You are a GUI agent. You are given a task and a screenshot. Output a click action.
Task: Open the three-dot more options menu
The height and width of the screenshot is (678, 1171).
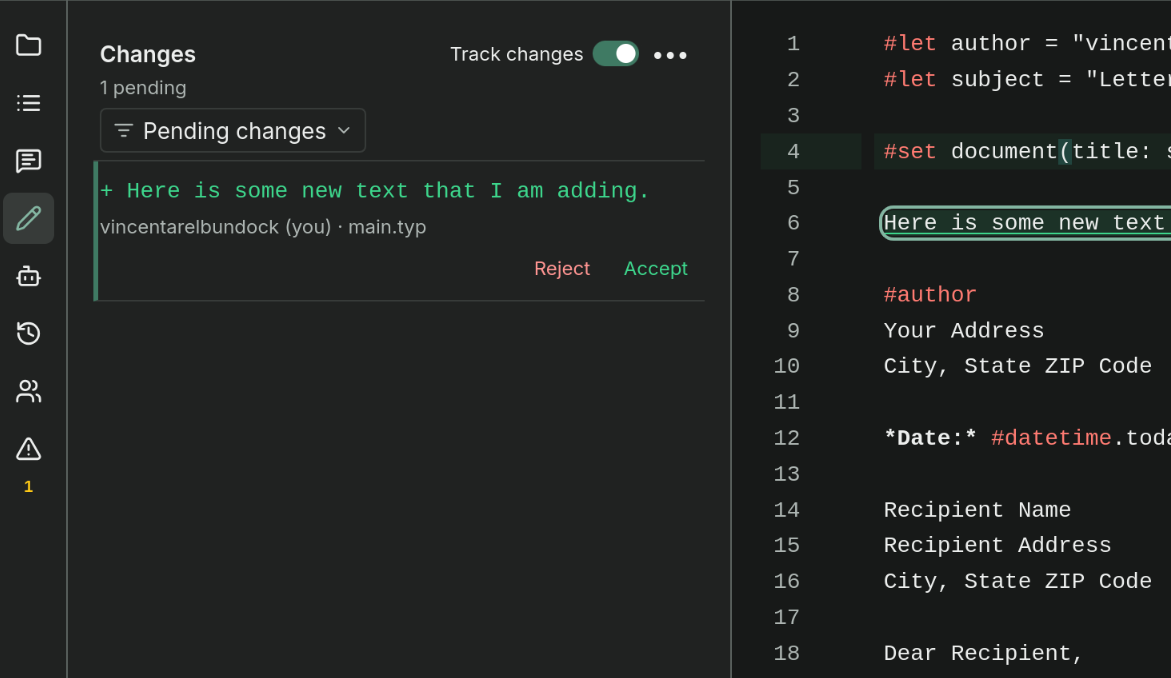tap(670, 55)
